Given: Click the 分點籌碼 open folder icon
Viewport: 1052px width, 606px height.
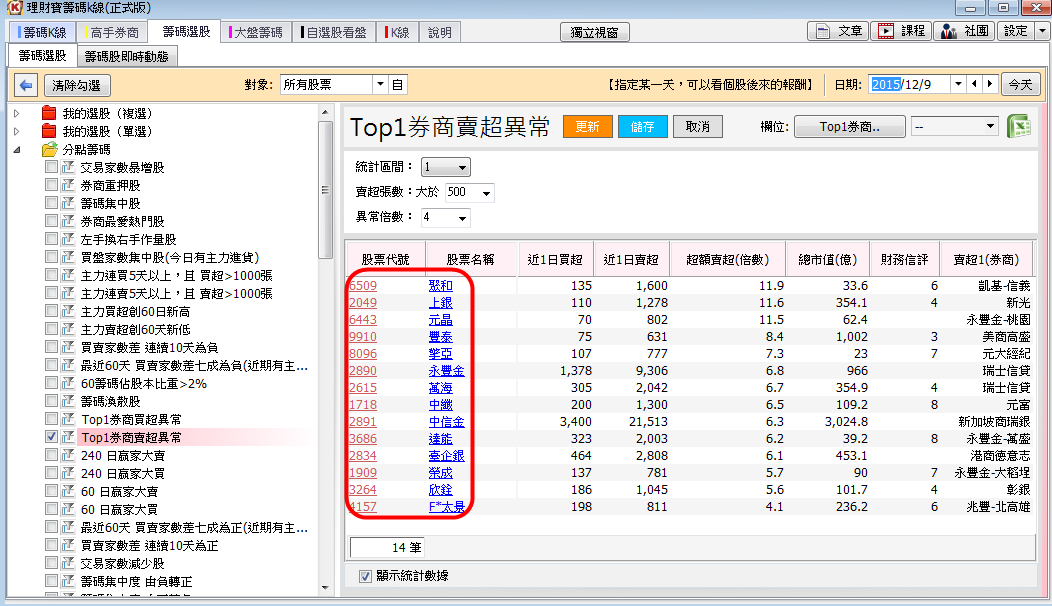Looking at the screenshot, I should point(50,150).
